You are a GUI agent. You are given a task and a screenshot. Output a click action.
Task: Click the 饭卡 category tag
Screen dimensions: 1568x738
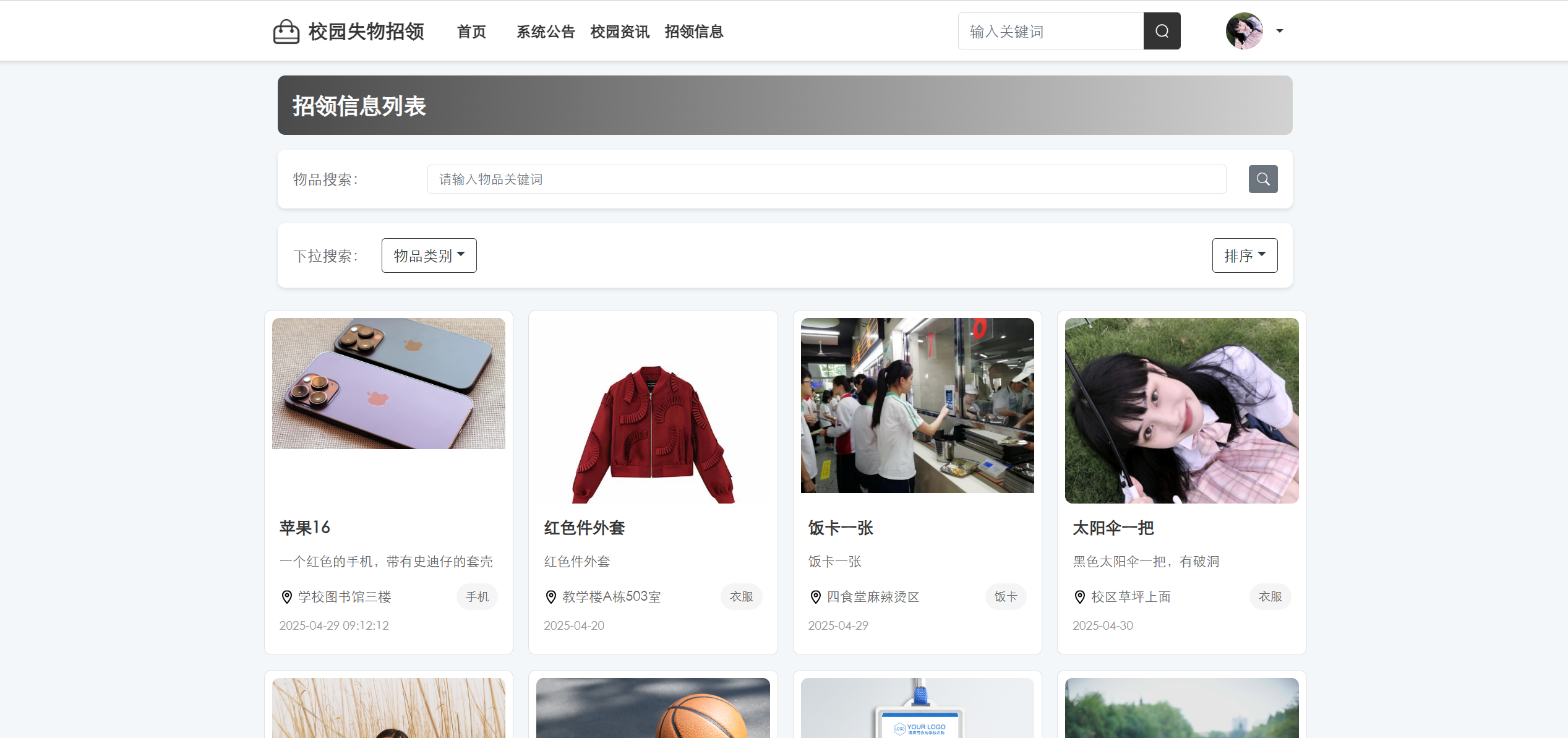(x=1005, y=597)
